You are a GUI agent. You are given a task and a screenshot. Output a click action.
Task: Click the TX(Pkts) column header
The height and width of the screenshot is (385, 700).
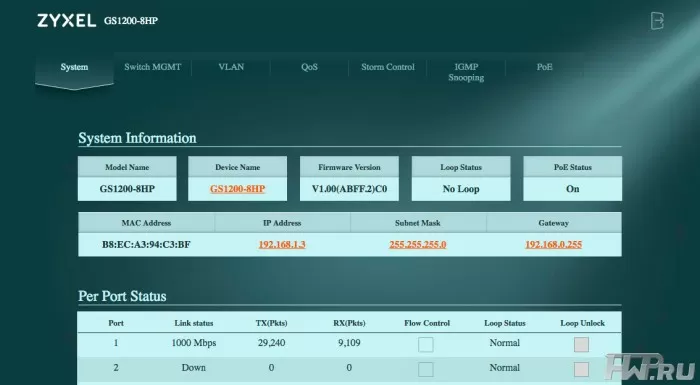click(271, 323)
